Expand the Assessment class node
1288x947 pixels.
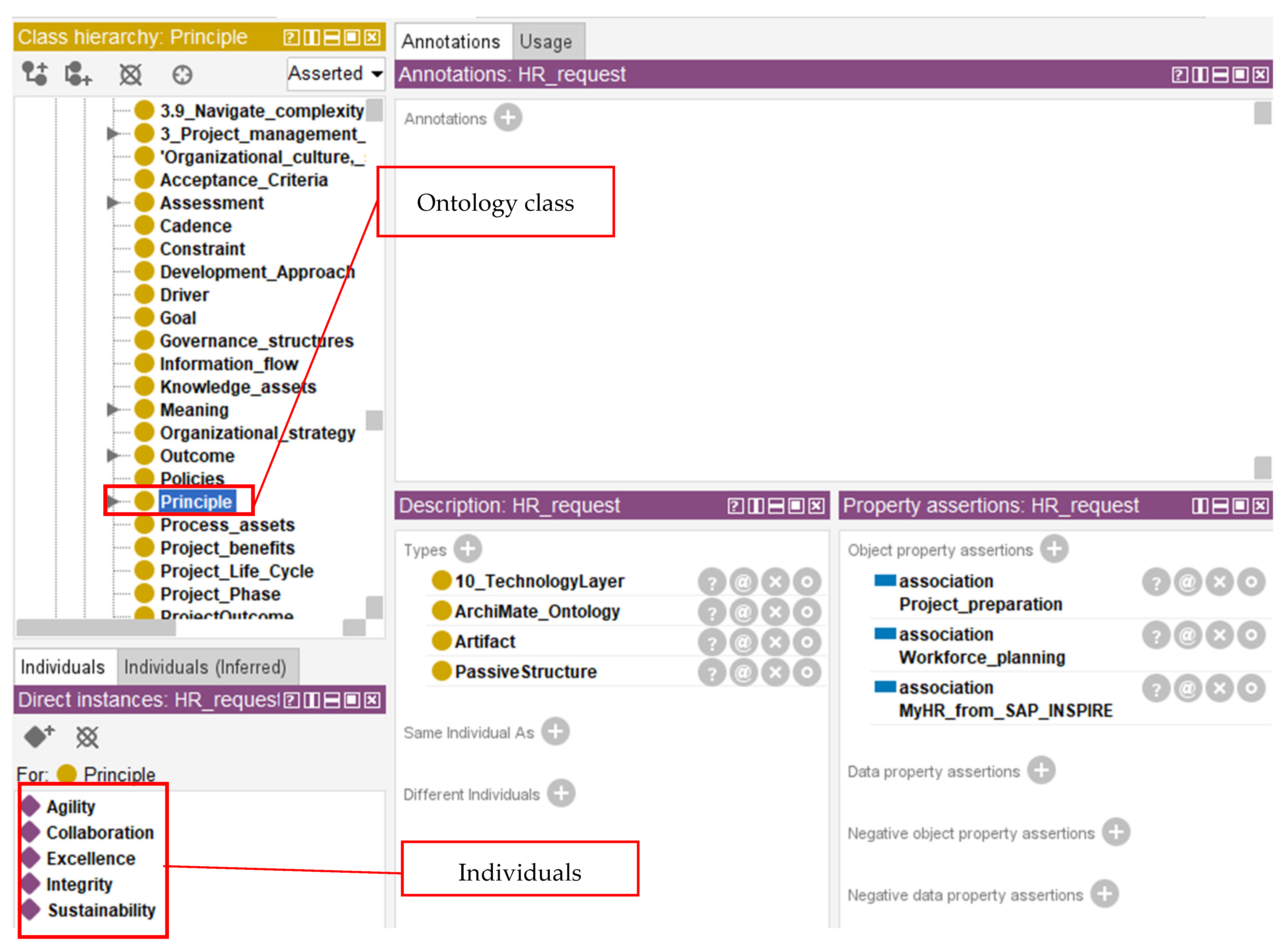(x=112, y=202)
